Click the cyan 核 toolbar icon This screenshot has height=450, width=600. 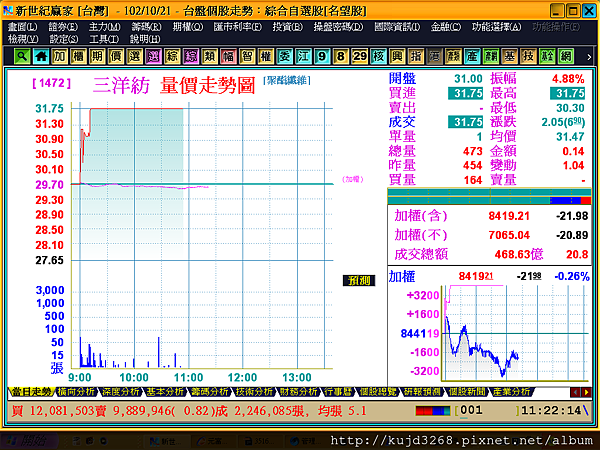click(378, 57)
